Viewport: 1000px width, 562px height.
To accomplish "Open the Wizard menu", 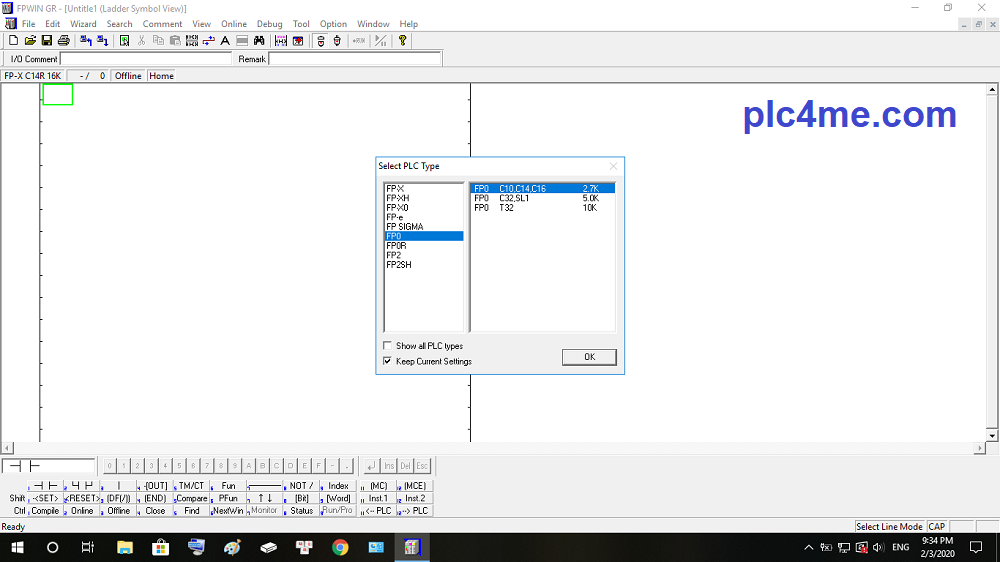I will click(x=83, y=24).
